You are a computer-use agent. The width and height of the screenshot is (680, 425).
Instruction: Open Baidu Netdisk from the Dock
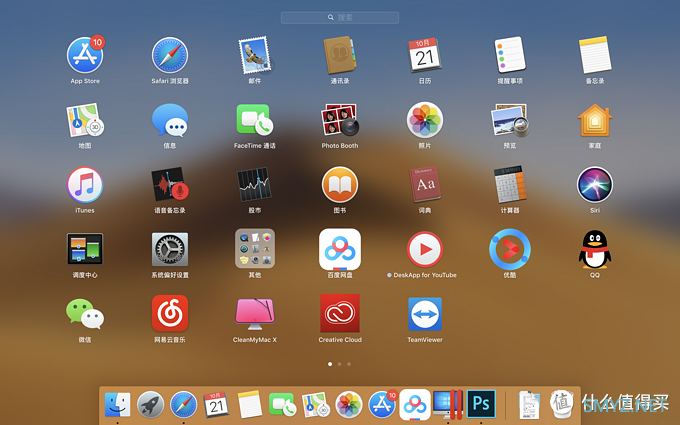tap(415, 405)
